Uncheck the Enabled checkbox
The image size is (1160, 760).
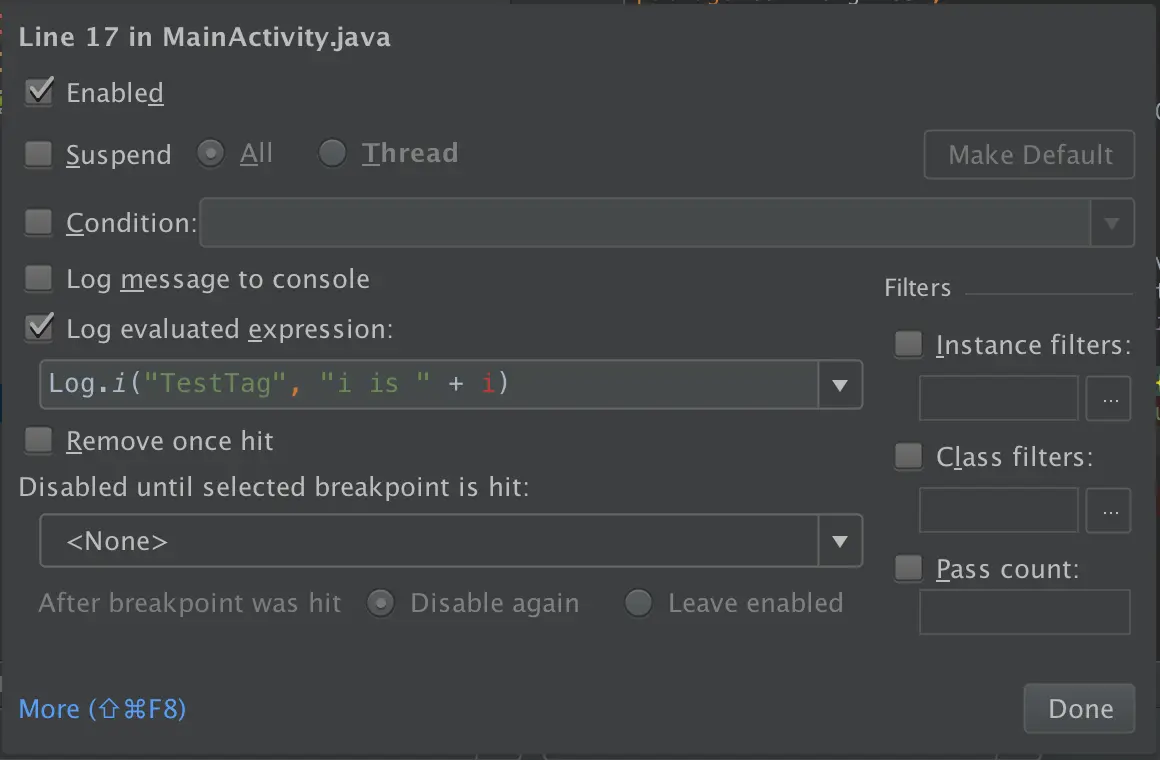39,92
